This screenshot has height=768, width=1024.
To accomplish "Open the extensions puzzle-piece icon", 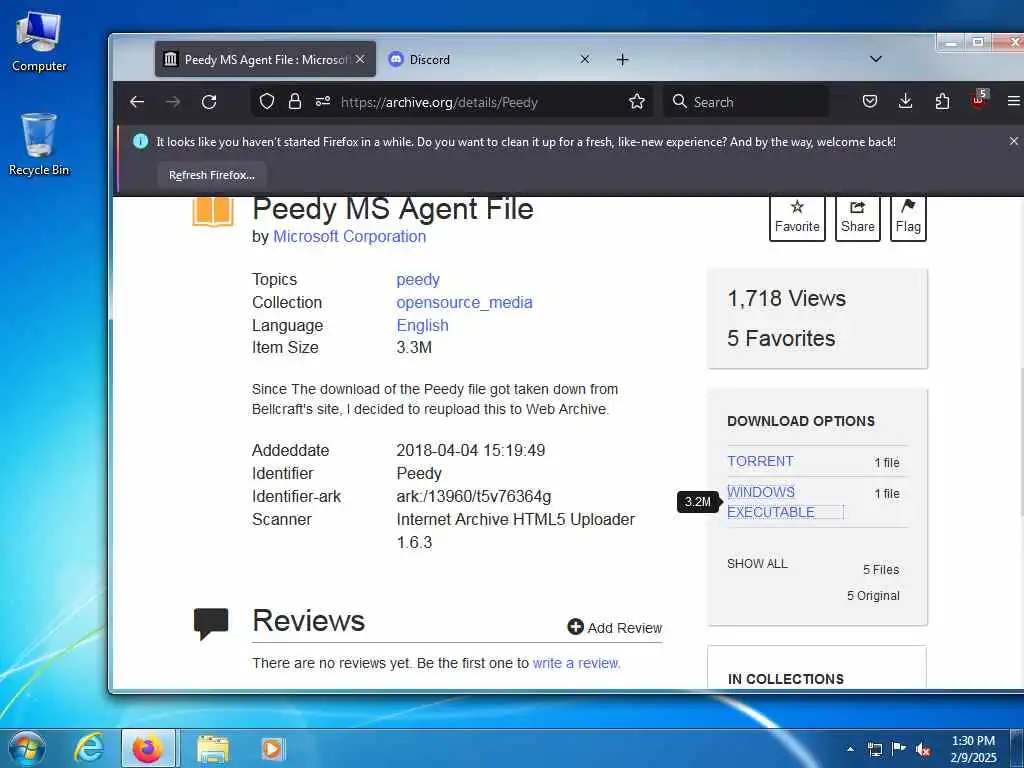I will click(x=942, y=102).
